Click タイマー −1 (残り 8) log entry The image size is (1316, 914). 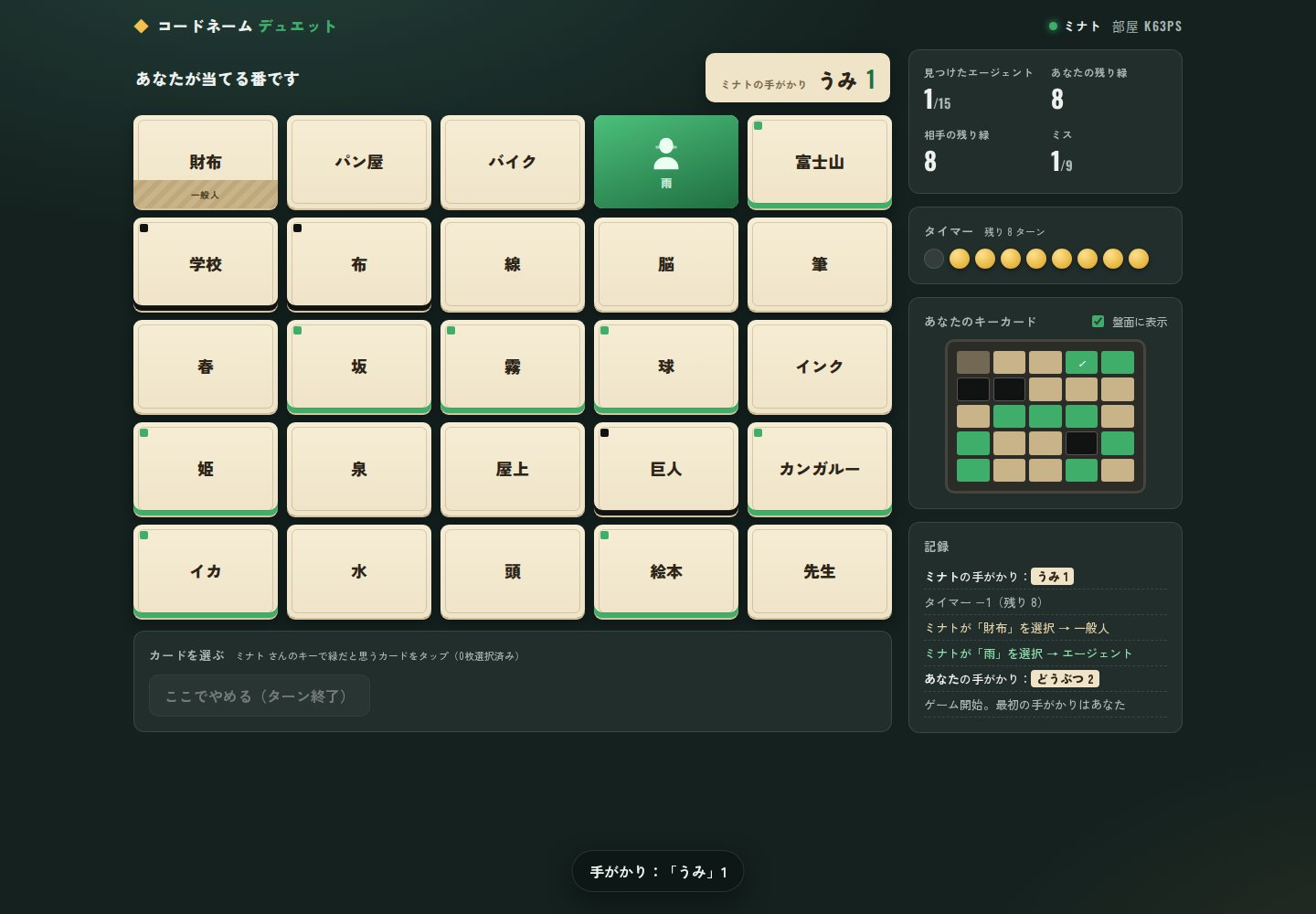click(1045, 602)
